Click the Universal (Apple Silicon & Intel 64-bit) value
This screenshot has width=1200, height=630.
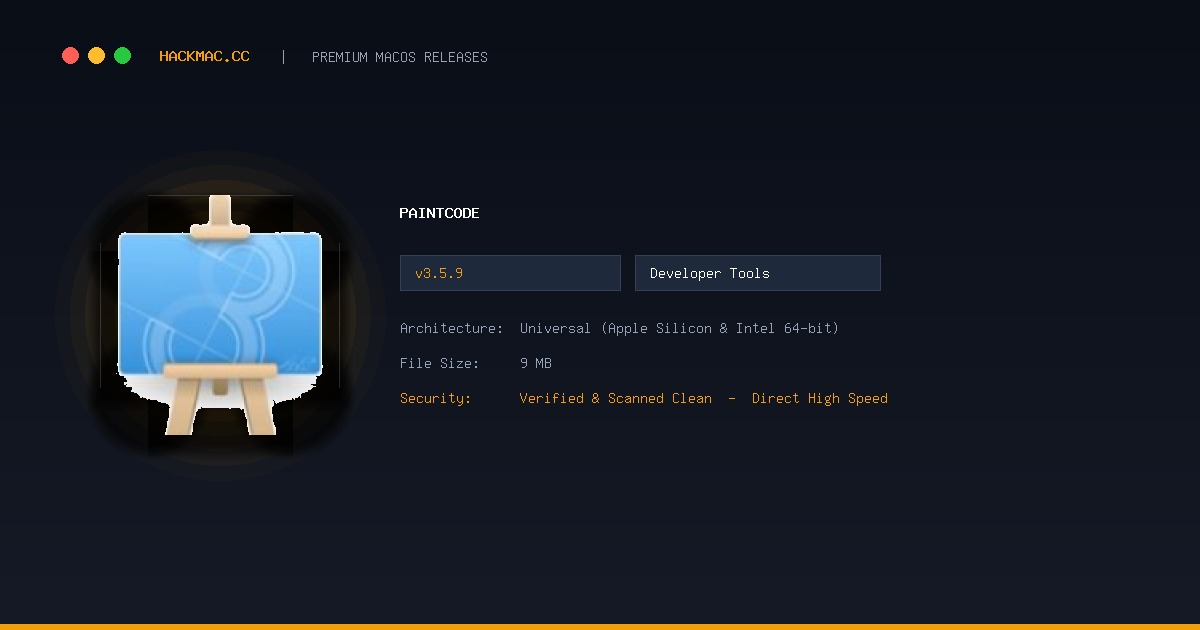(679, 328)
